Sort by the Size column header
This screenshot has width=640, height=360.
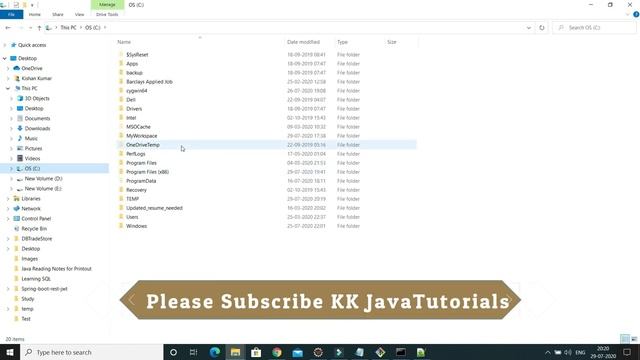pos(391,42)
